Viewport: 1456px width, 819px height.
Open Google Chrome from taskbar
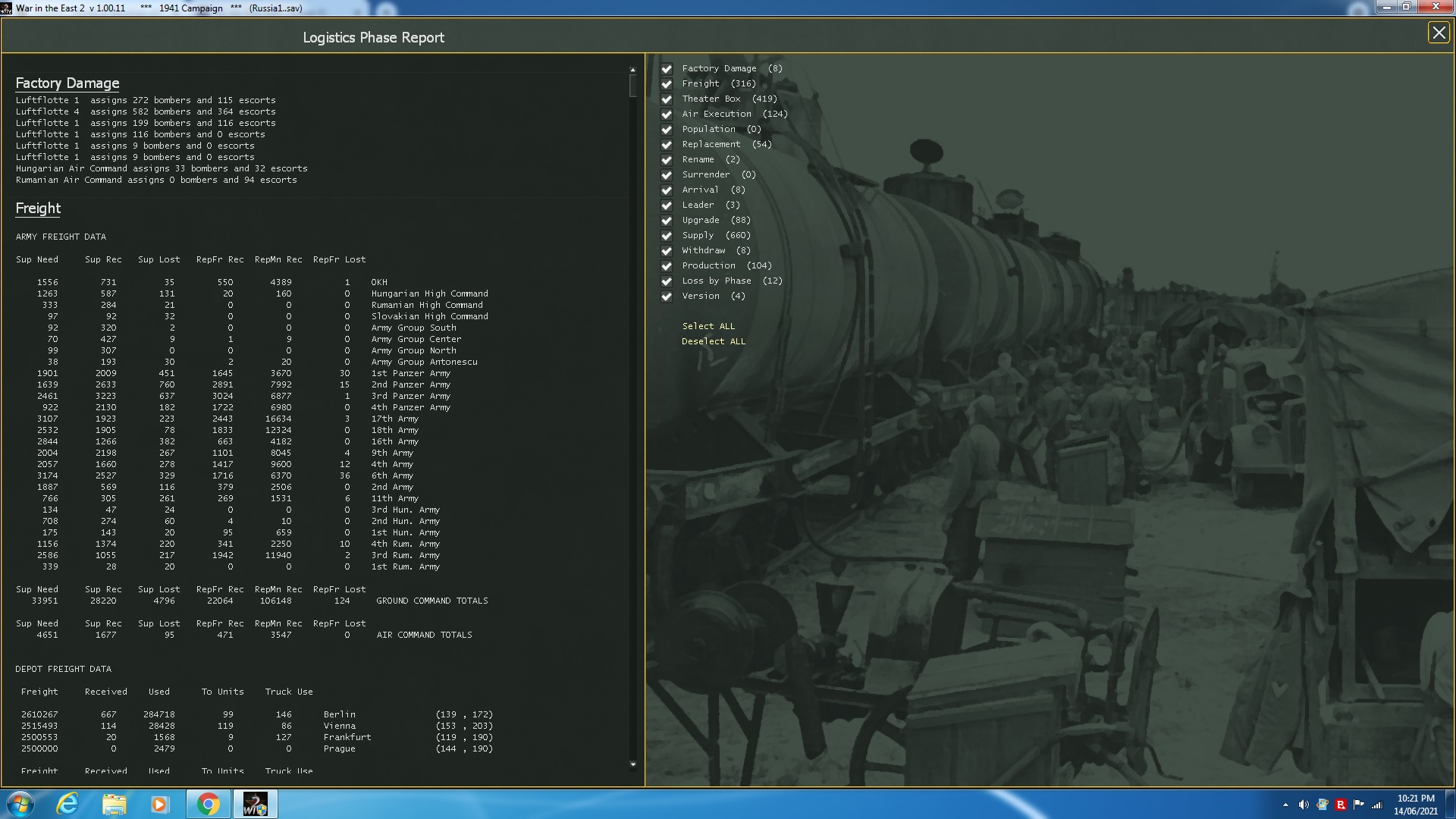(208, 804)
